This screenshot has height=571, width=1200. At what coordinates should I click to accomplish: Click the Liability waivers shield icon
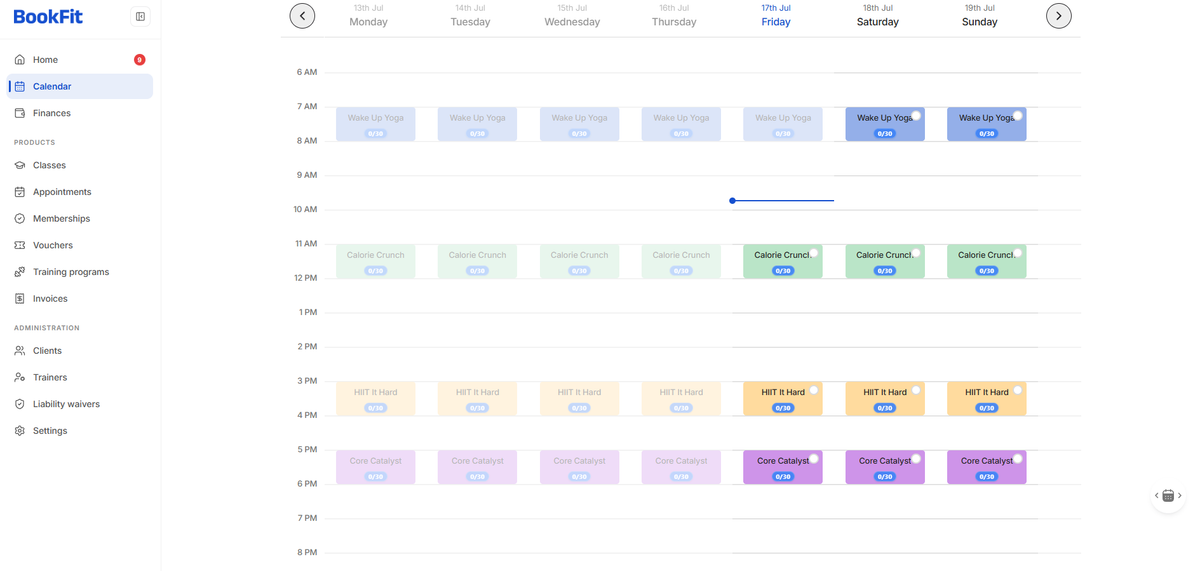tap(19, 404)
